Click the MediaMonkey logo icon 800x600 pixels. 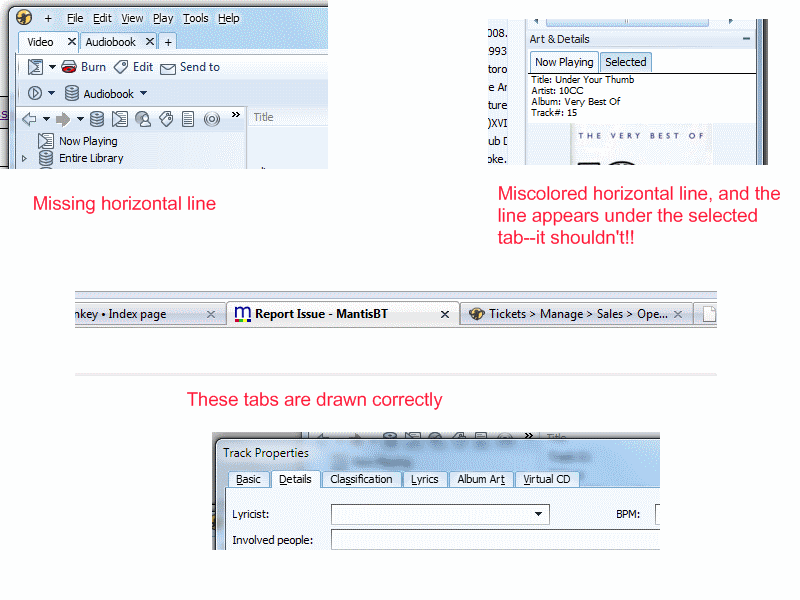[25, 18]
